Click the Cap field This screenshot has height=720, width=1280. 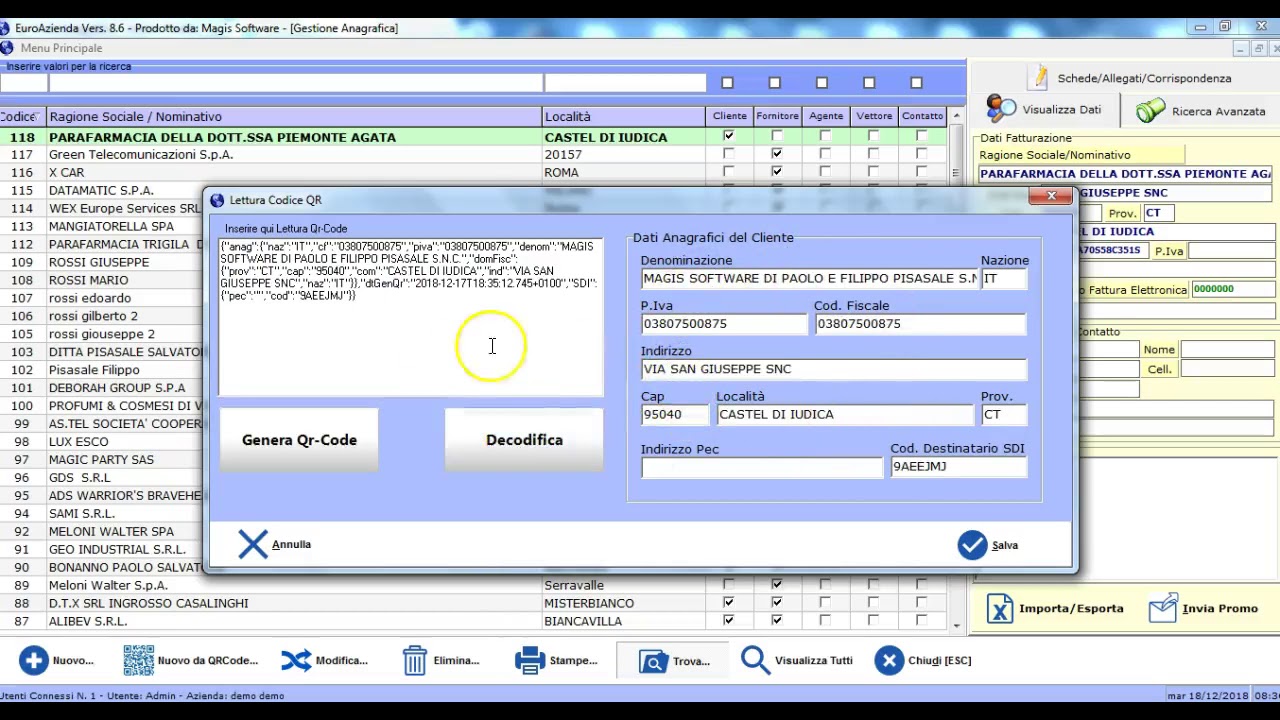pyautogui.click(x=674, y=414)
